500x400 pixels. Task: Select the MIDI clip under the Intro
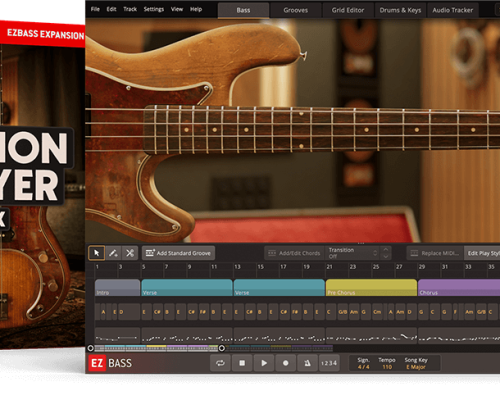tap(117, 336)
